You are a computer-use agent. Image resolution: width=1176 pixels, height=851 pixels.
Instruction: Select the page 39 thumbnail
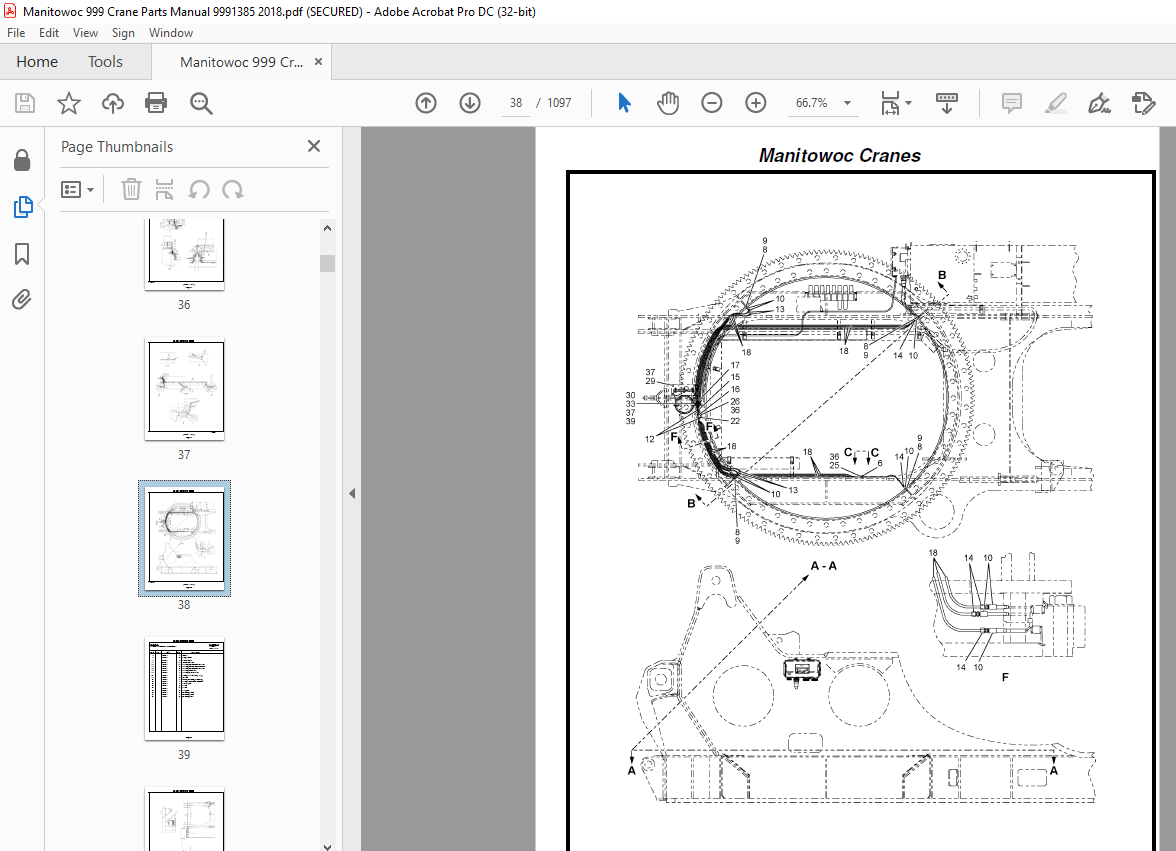point(184,688)
